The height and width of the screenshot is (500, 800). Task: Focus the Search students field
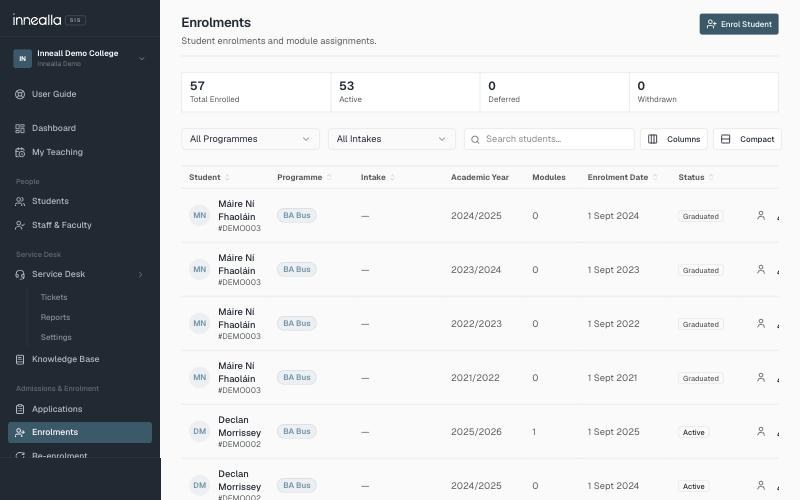[x=549, y=139]
